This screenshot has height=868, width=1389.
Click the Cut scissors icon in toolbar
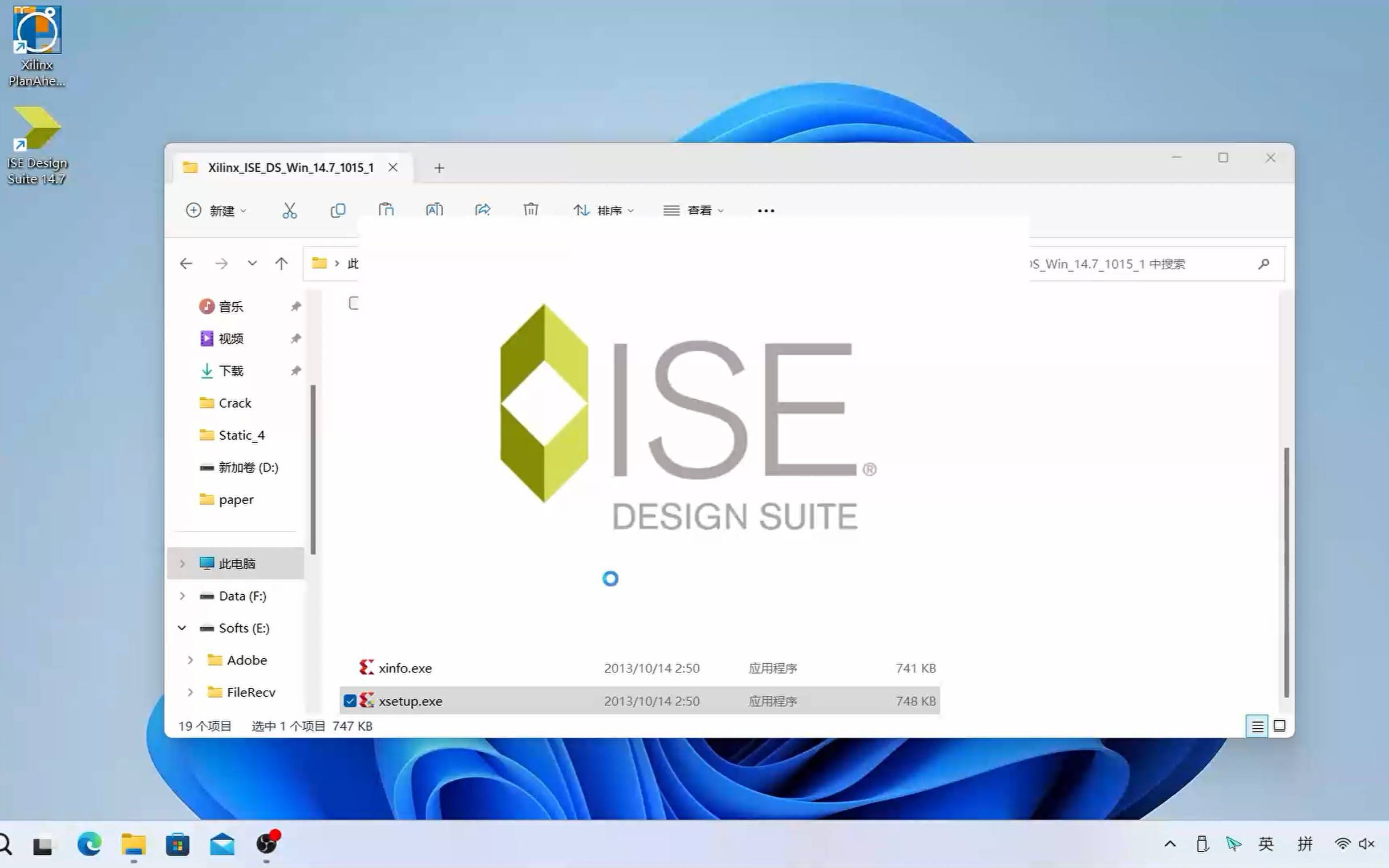point(289,210)
